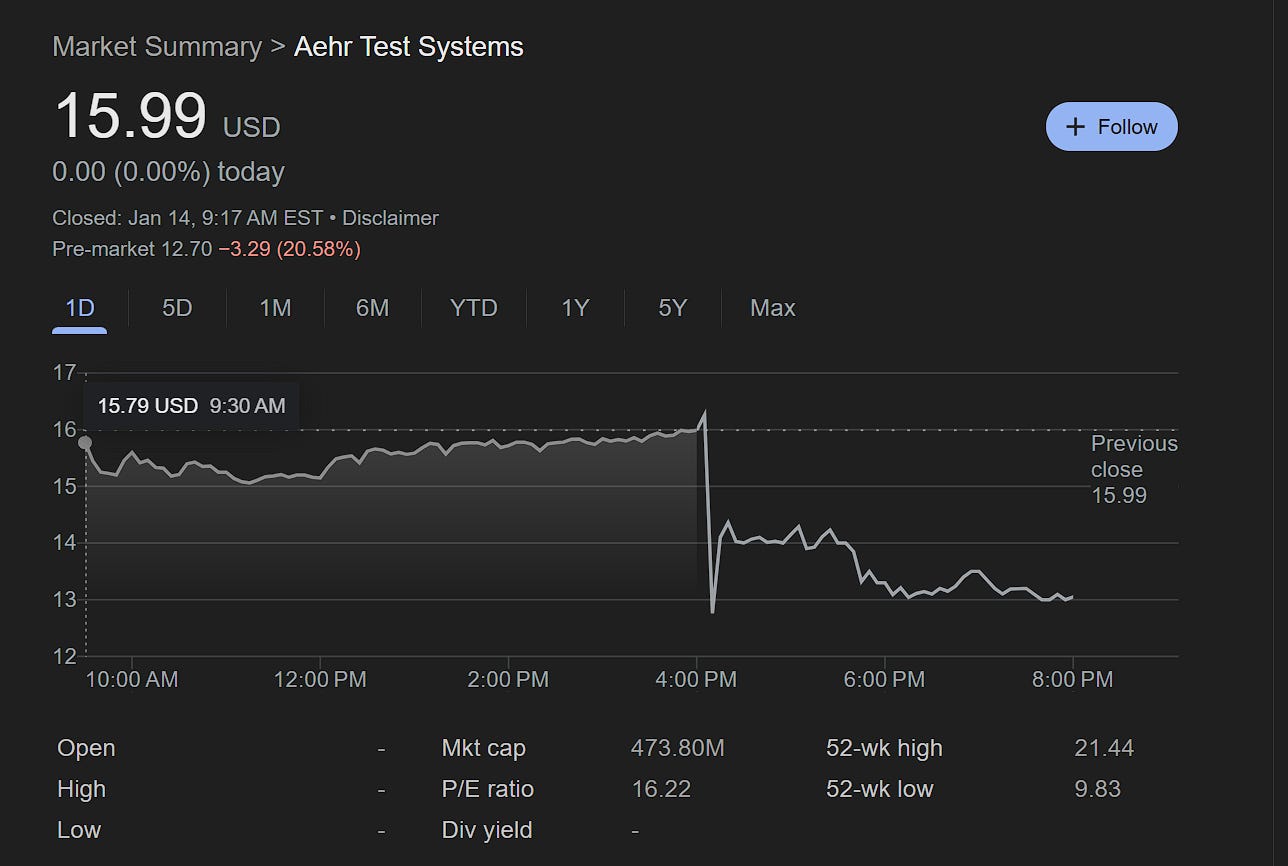The height and width of the screenshot is (866, 1288).
Task: Click the chart marker dot at 9:30 AM
Action: [x=85, y=443]
